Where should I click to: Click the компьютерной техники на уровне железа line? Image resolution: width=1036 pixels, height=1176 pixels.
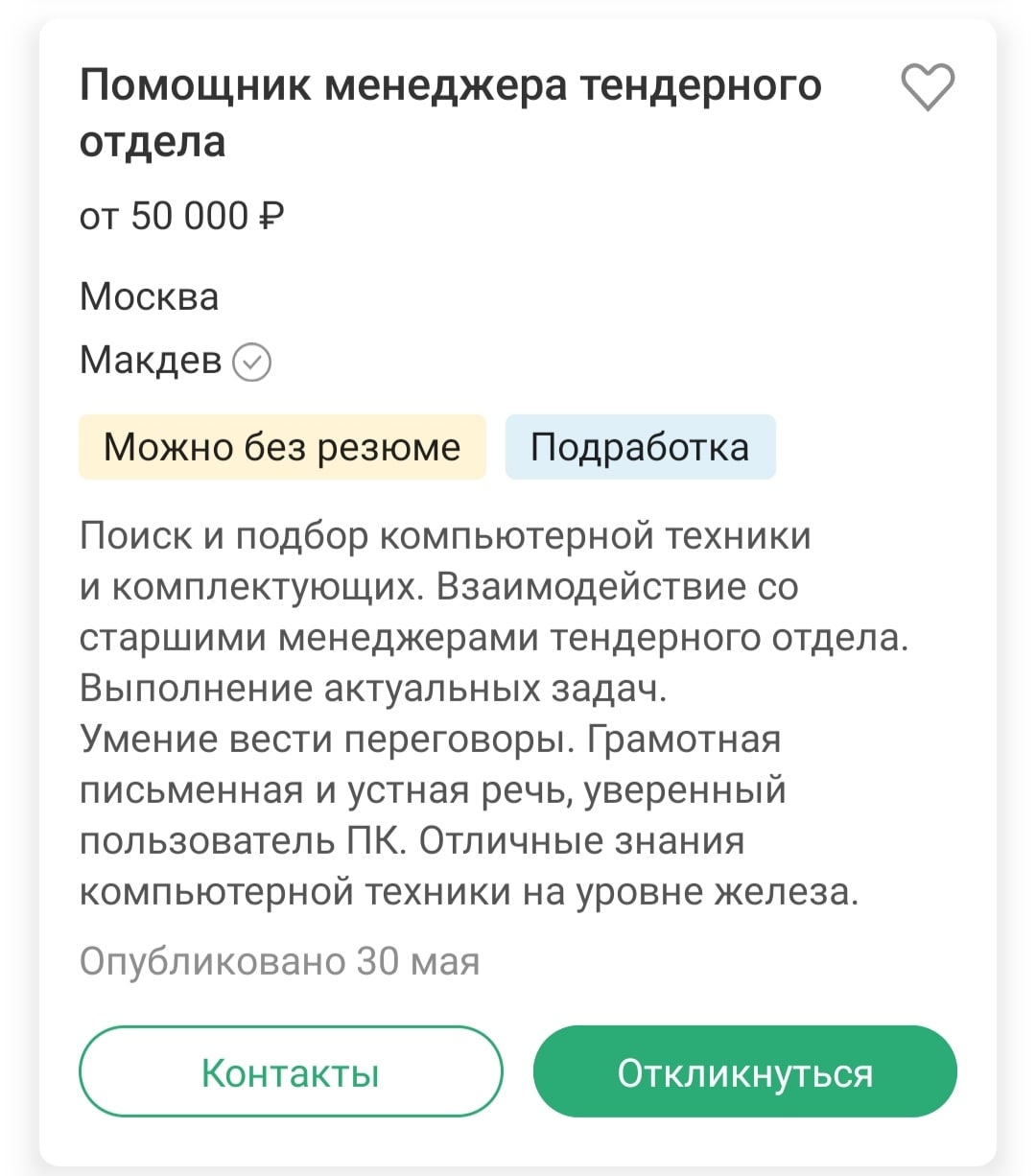468,892
